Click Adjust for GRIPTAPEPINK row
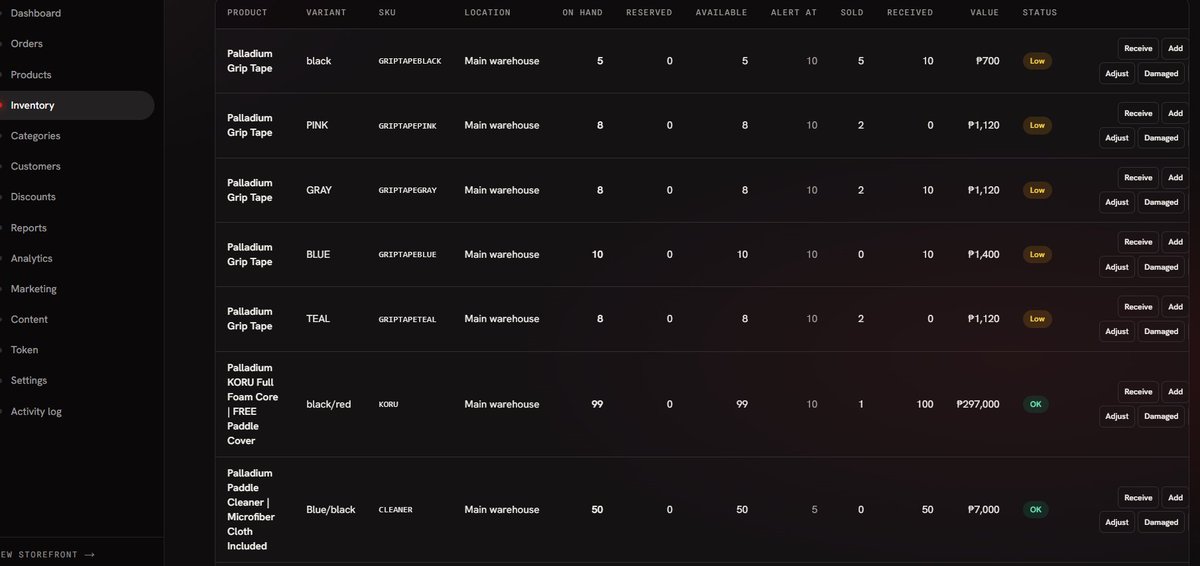Screen dimensions: 1200x566 [1117, 138]
